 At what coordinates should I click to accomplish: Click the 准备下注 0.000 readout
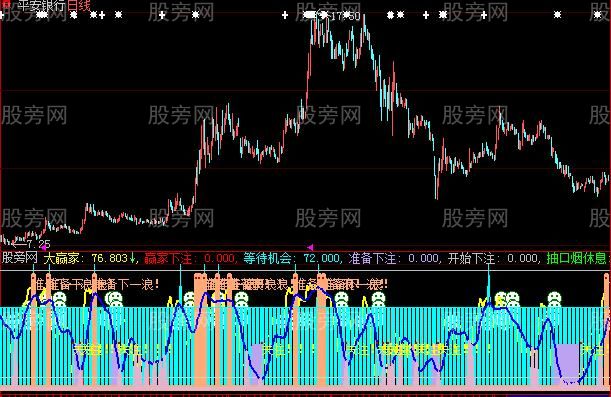click(x=394, y=258)
